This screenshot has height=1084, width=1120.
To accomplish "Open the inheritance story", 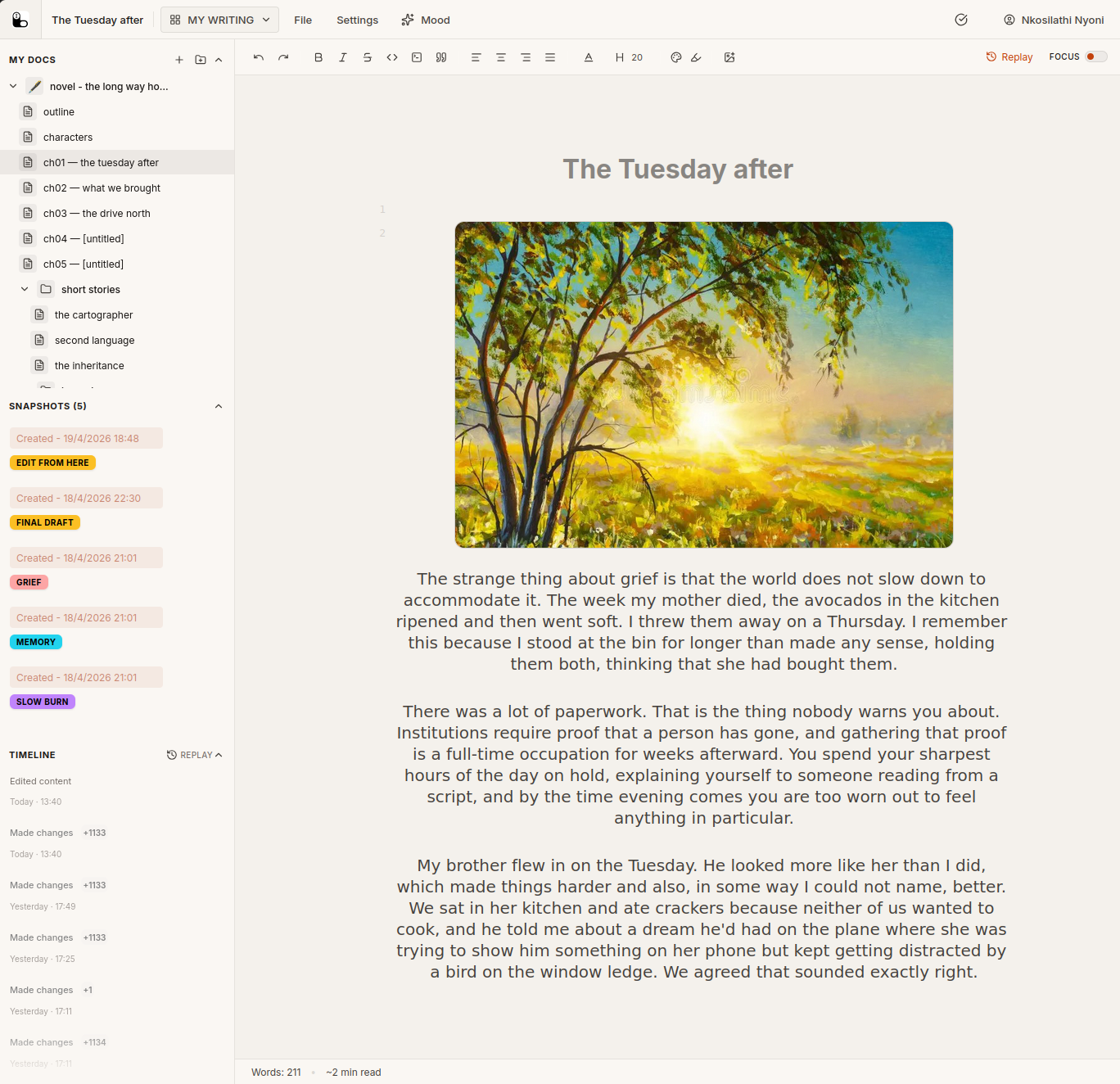I will coord(117,365).
